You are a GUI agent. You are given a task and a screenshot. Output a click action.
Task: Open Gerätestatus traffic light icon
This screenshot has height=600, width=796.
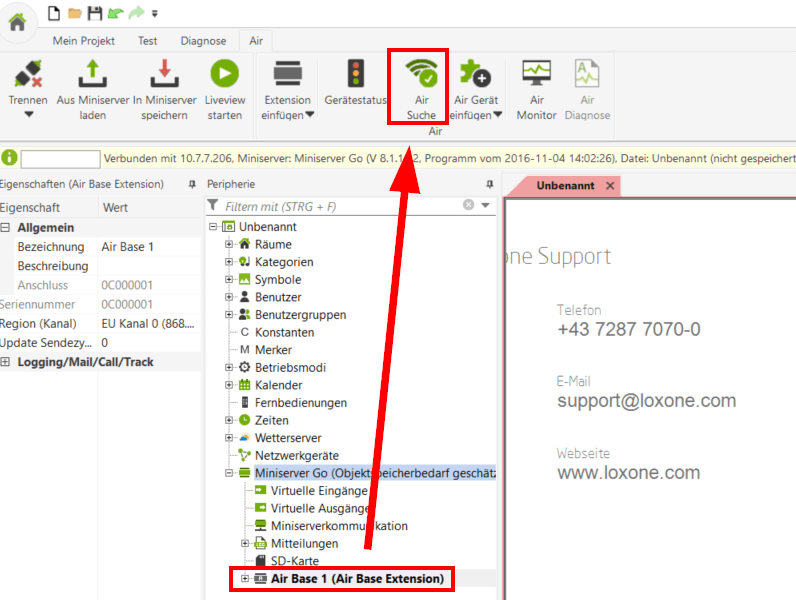355,74
